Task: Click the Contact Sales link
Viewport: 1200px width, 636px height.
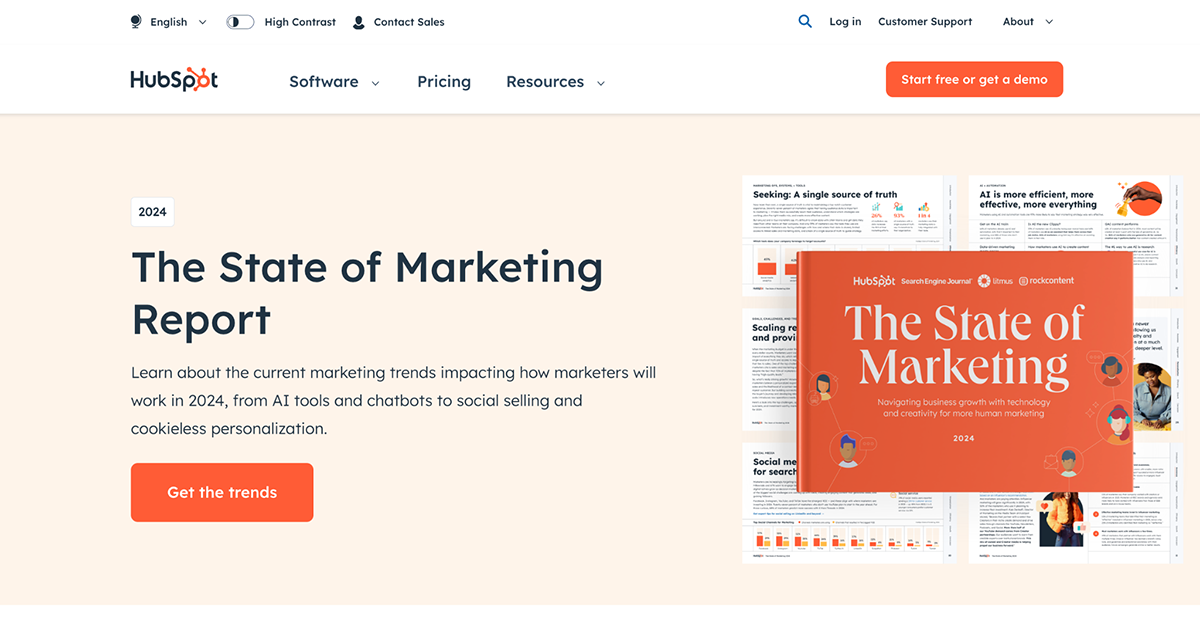Action: [407, 21]
